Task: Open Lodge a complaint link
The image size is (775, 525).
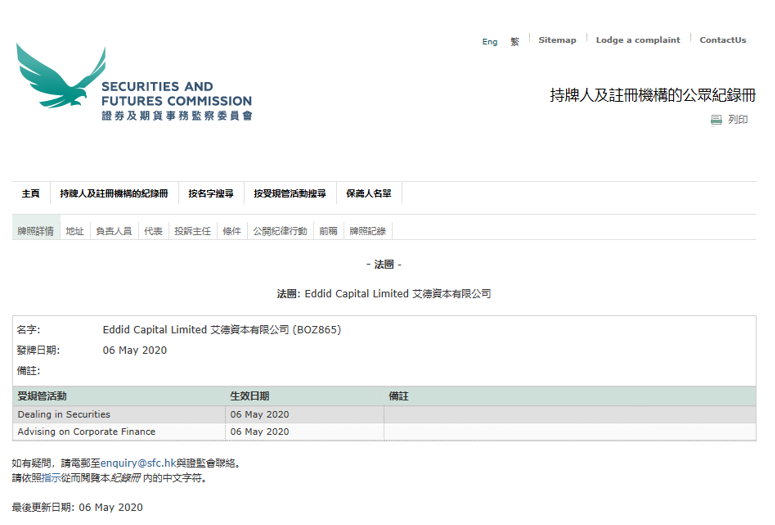Action: coord(638,40)
